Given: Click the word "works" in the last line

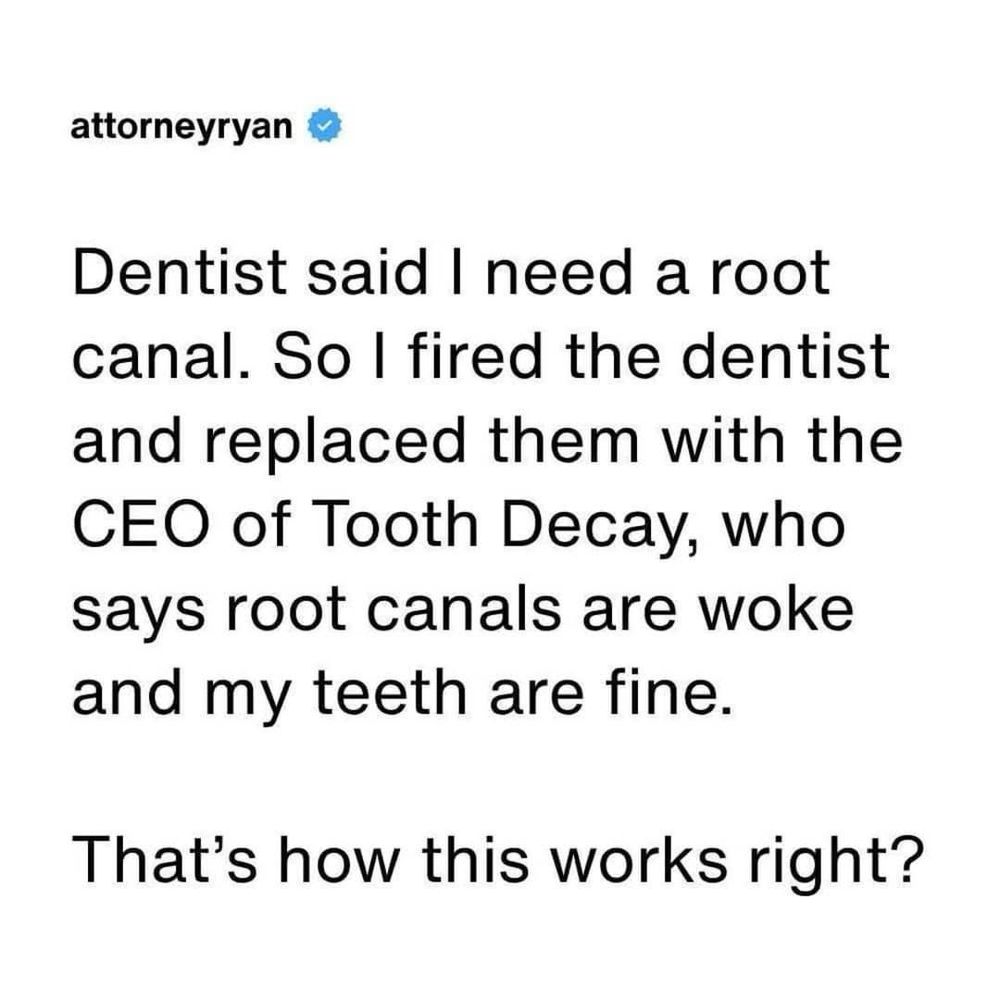Looking at the screenshot, I should (x=638, y=860).
